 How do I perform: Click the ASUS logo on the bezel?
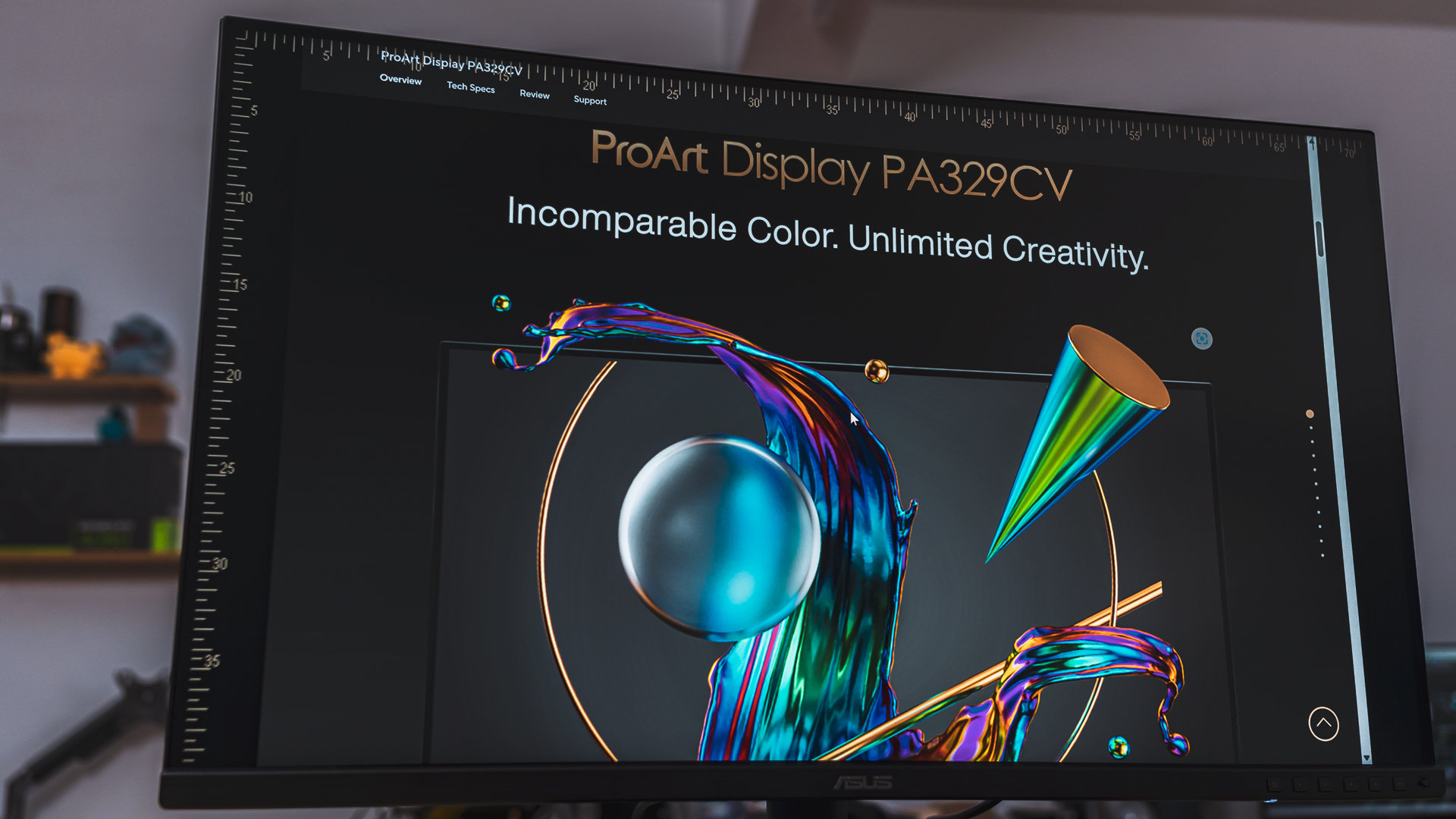(862, 783)
